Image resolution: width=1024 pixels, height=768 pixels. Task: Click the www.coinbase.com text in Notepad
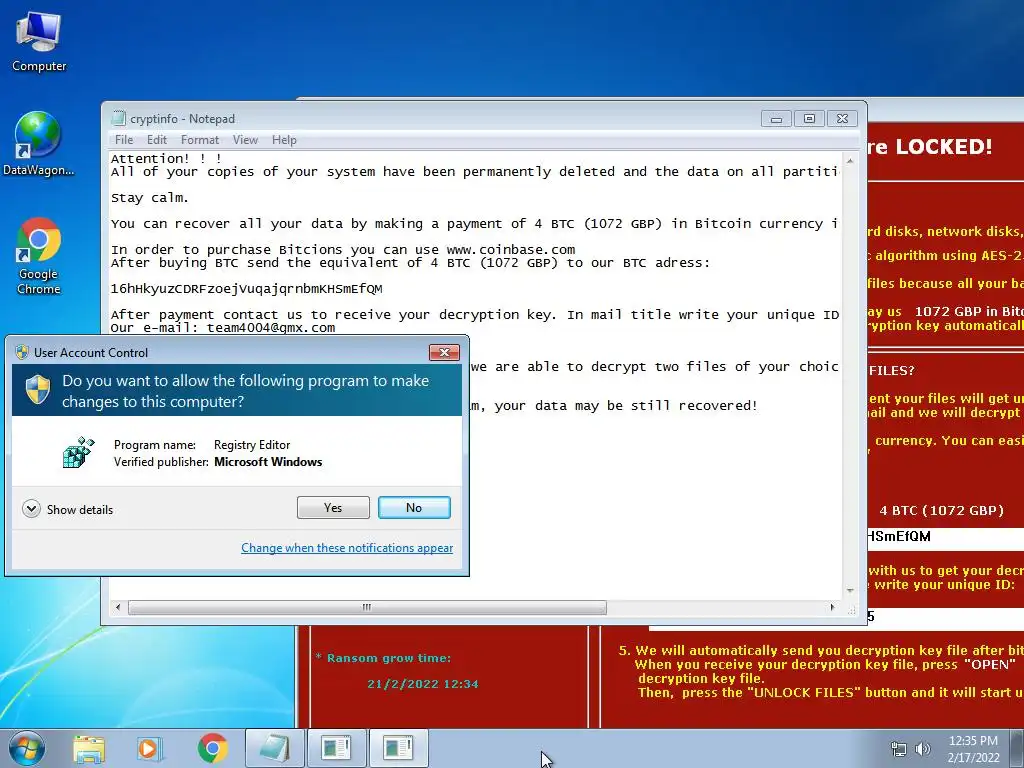(x=511, y=249)
